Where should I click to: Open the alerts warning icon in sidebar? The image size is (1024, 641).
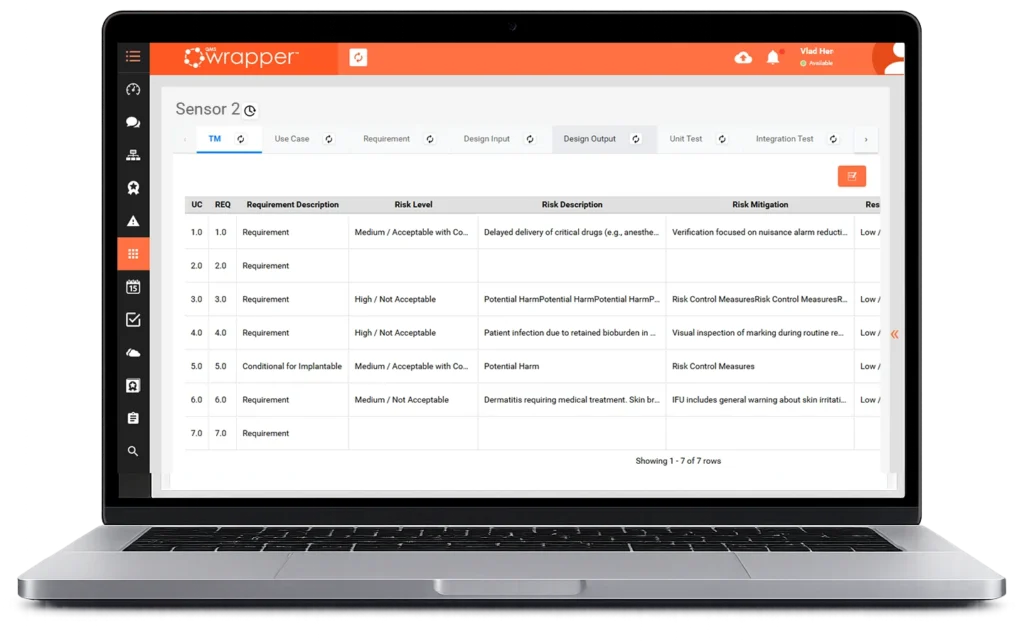[133, 220]
